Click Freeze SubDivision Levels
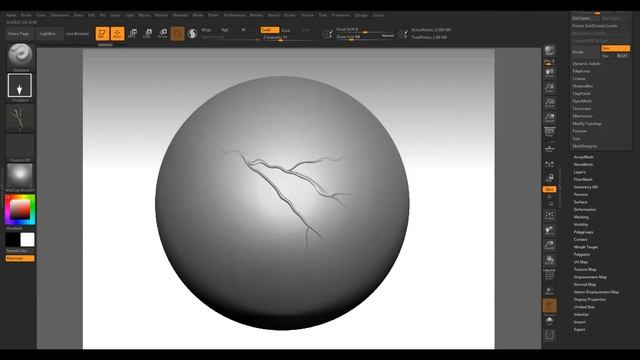The image size is (640, 360). tap(600, 26)
